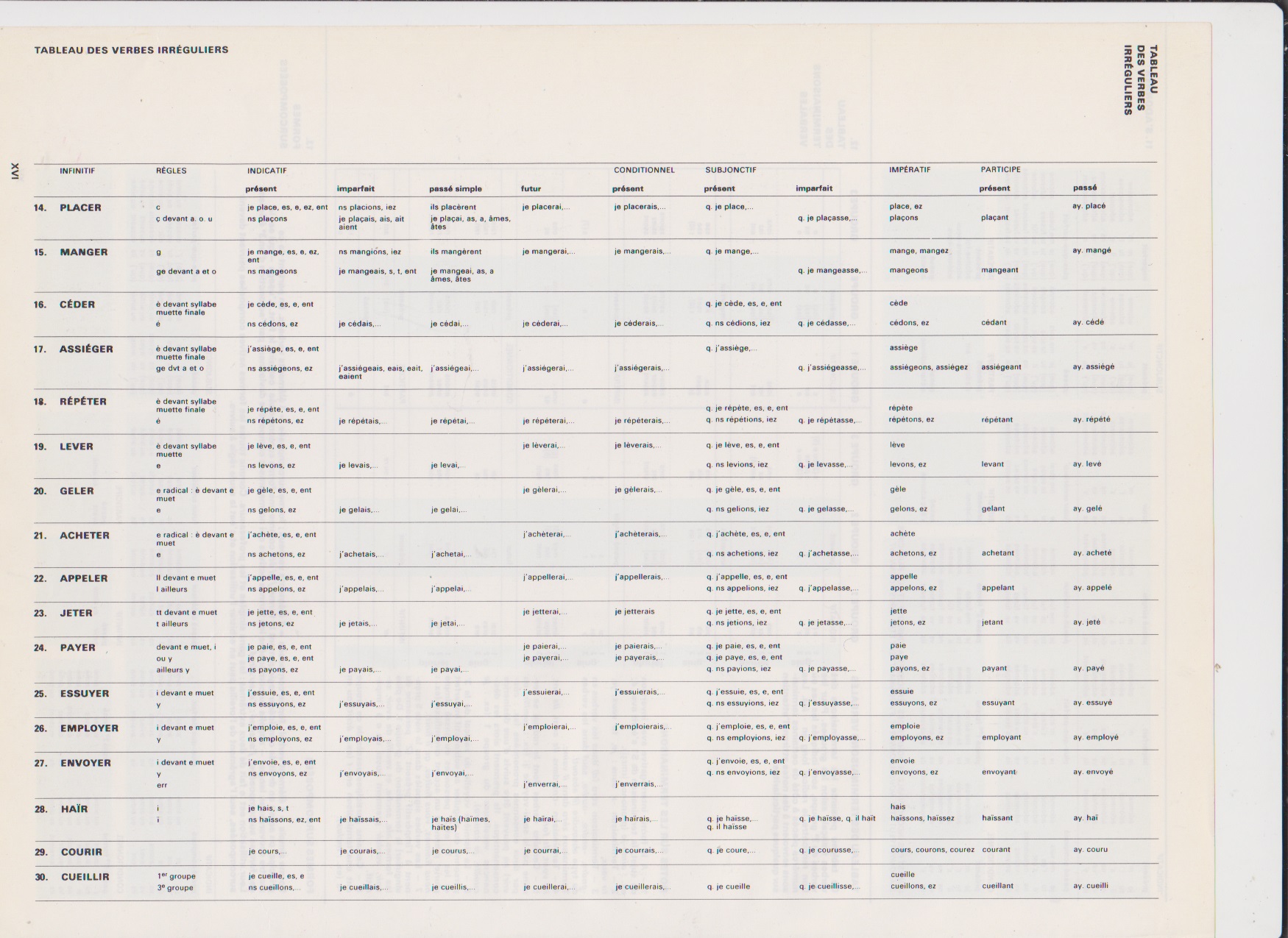The width and height of the screenshot is (1288, 938).
Task: Click the verb 'ENVOYER' in row 27
Action: point(85,763)
